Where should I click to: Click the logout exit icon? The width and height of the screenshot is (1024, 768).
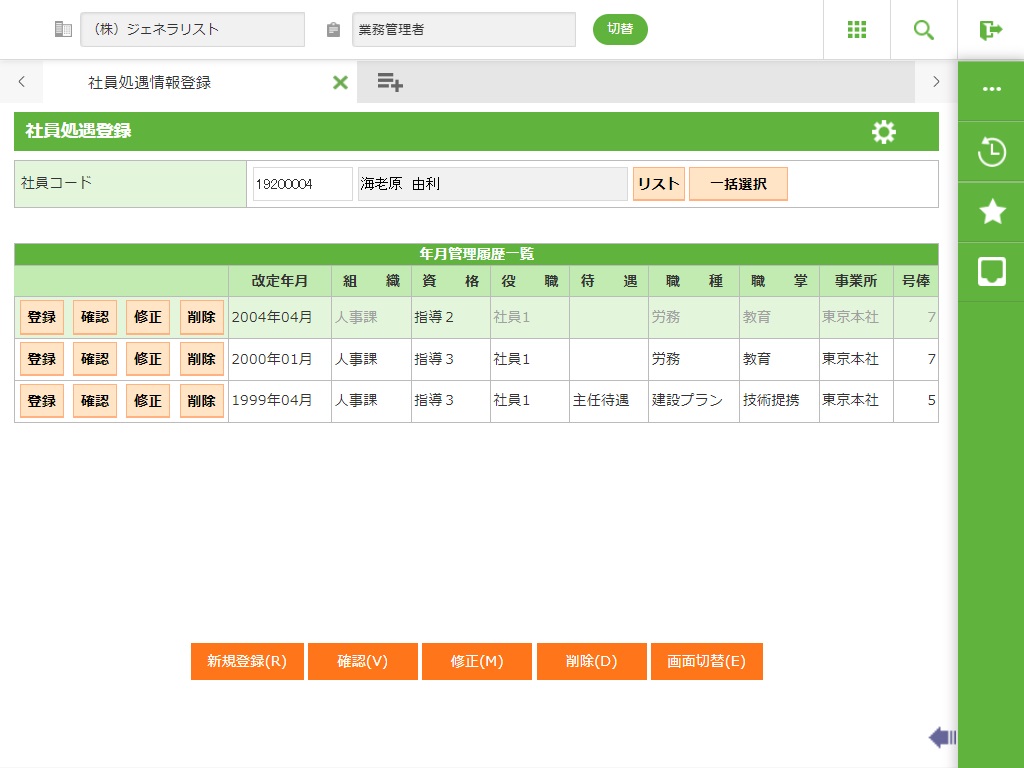click(990, 30)
